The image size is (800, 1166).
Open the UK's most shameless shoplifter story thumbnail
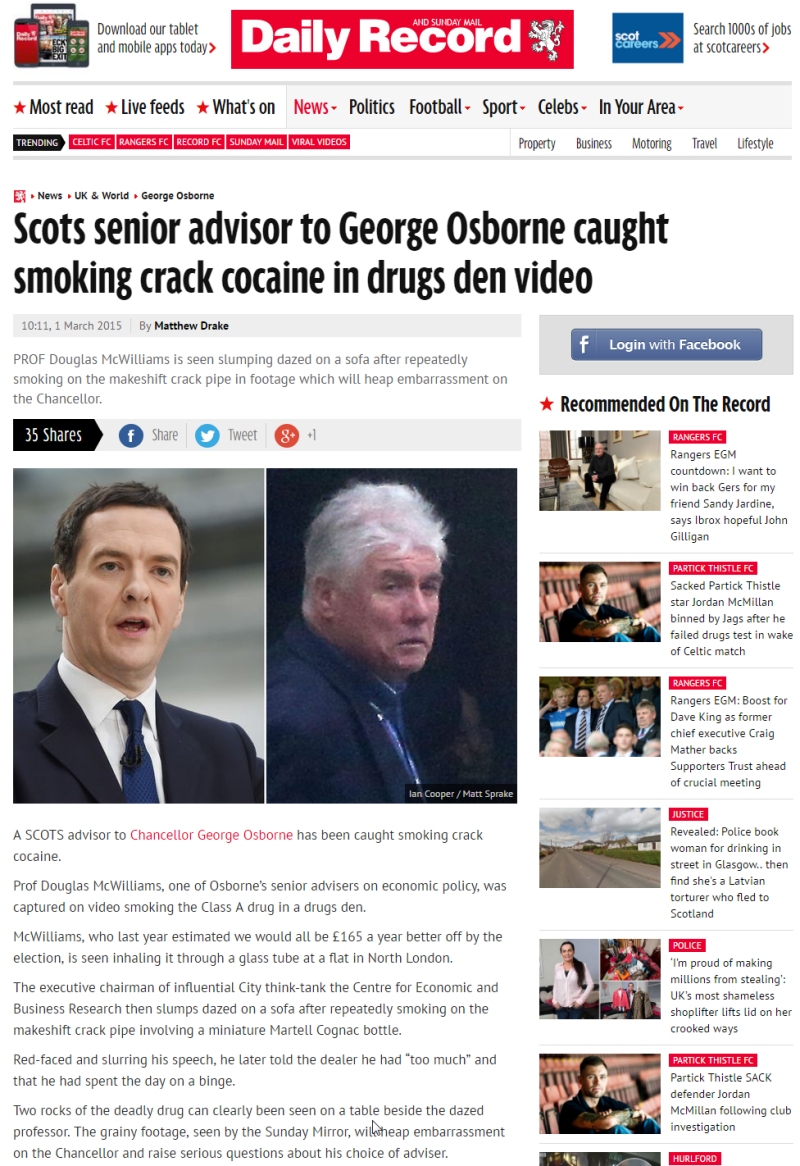coord(599,979)
